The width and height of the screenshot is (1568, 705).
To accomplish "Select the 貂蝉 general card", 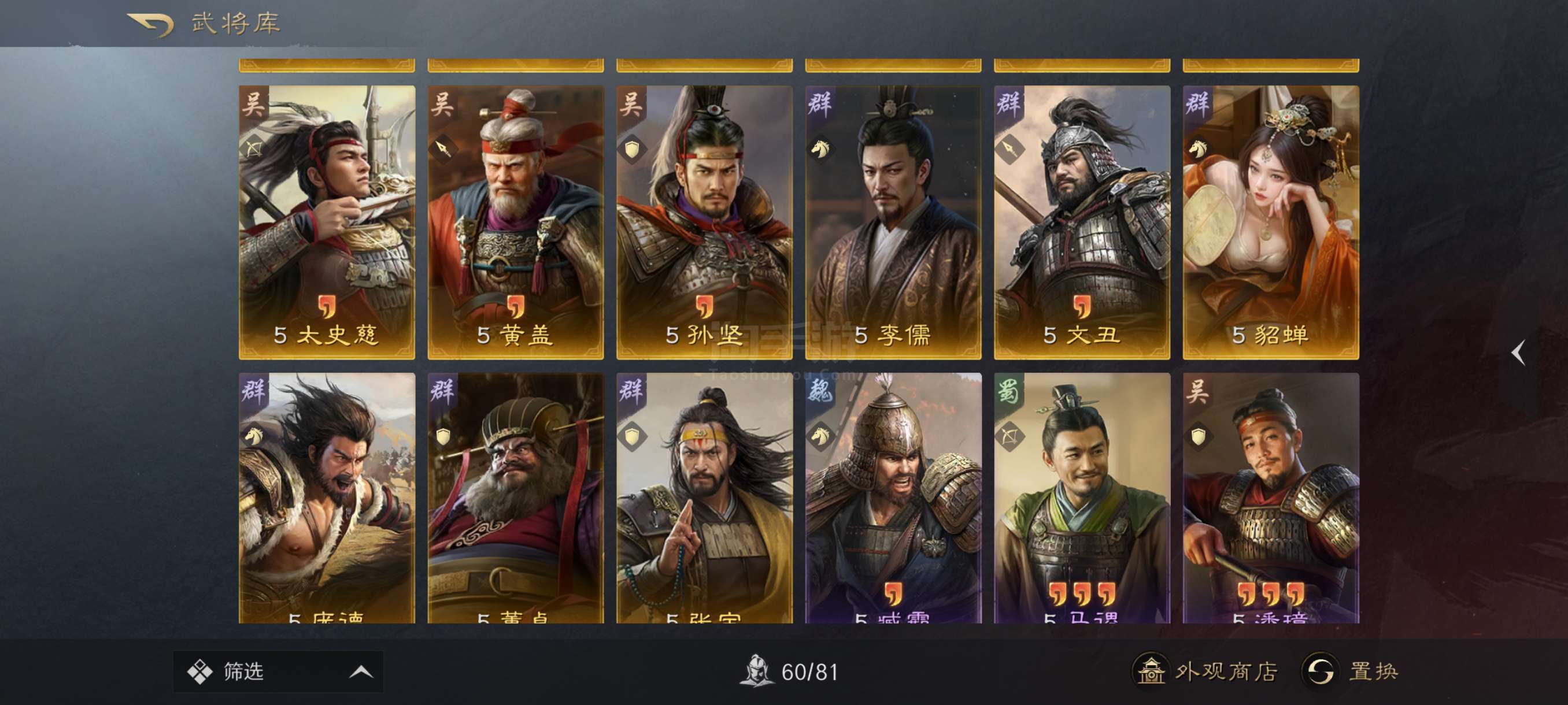I will 1271,222.
